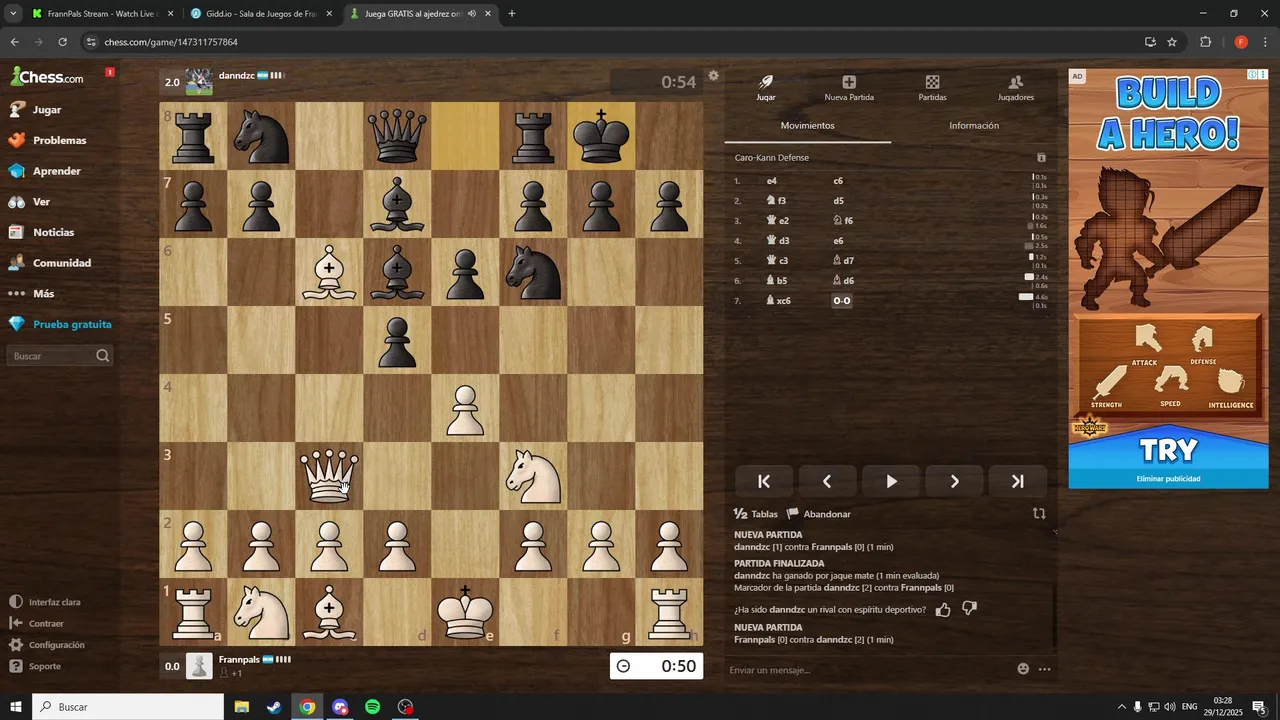This screenshot has height=720, width=1280.
Task: Open Steam from the taskbar
Action: [274, 707]
